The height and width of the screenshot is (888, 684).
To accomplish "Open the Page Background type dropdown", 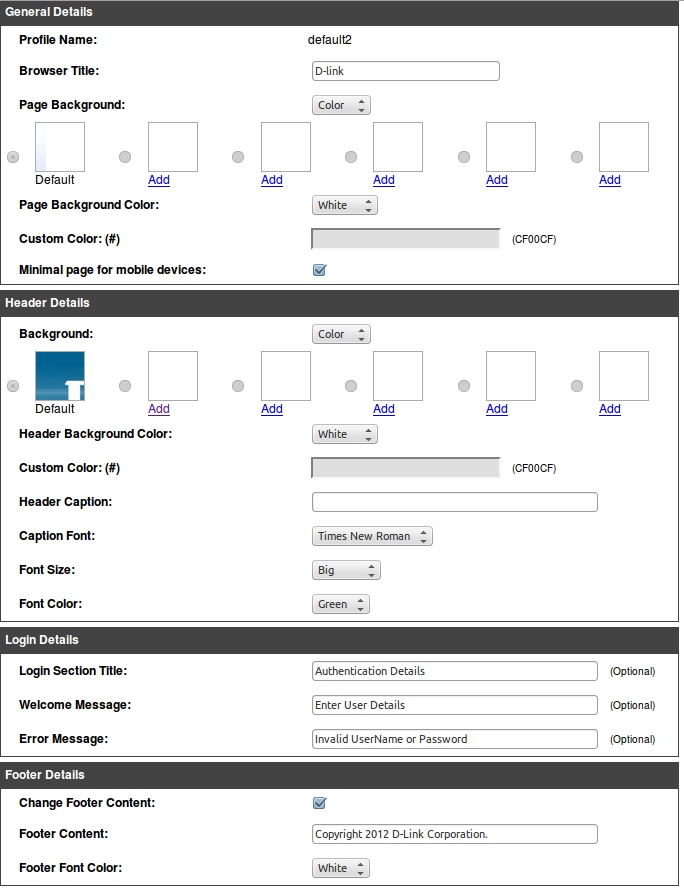I will point(341,105).
